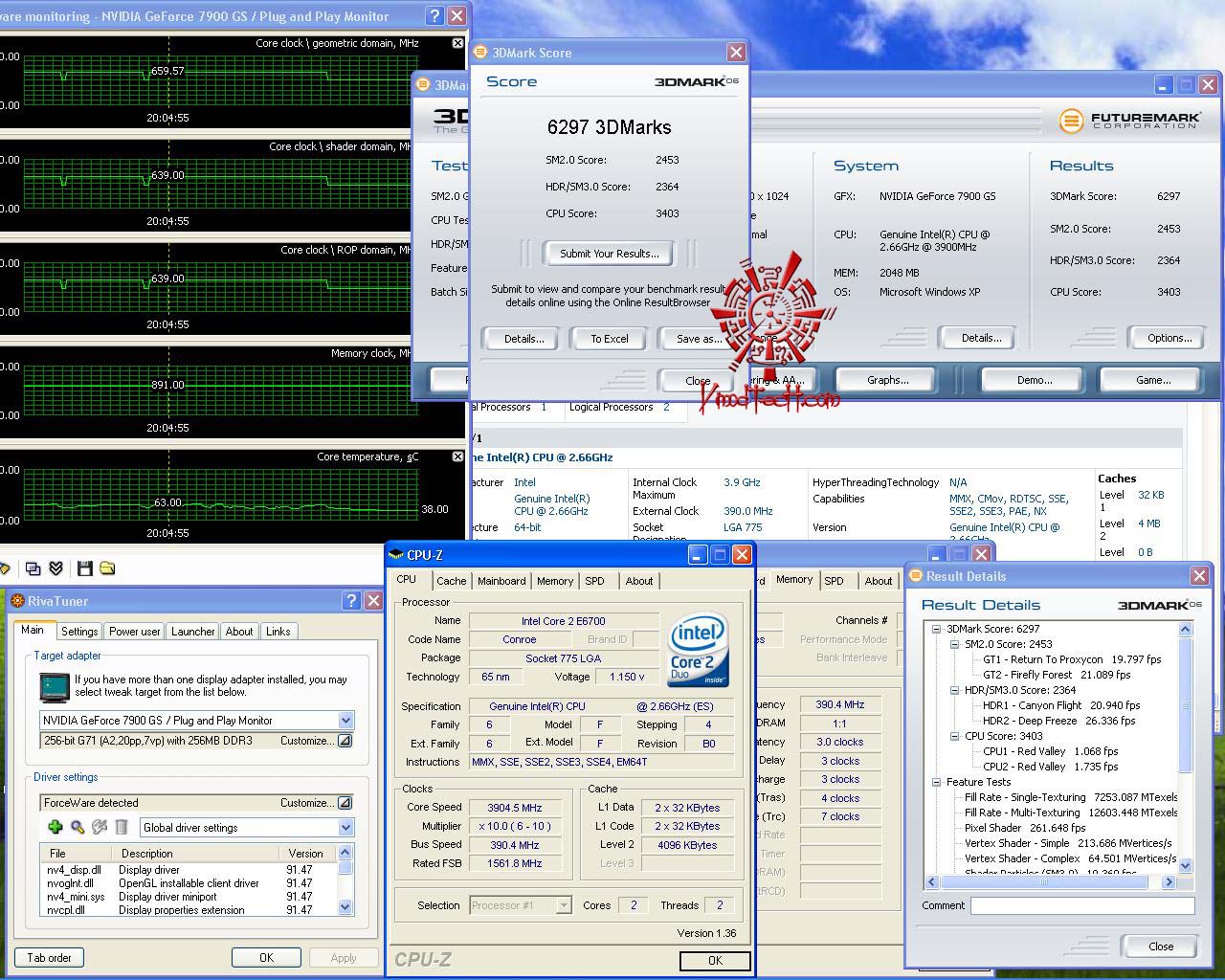Screen dimensions: 1225x980
Task: Click the overlapping windows icon in monitoring toolbar
Action: coord(33,568)
